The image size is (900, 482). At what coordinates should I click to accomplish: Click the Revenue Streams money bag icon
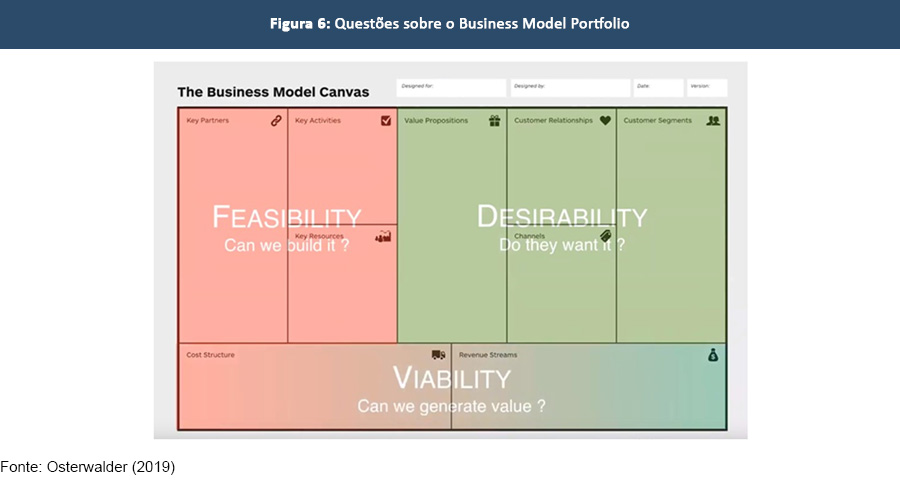point(713,355)
